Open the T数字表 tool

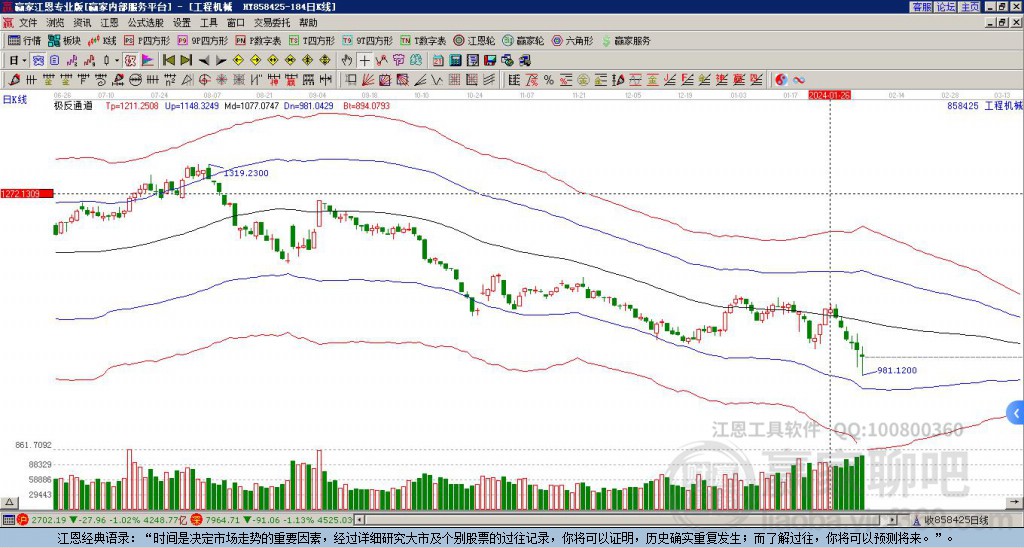pyautogui.click(x=423, y=40)
